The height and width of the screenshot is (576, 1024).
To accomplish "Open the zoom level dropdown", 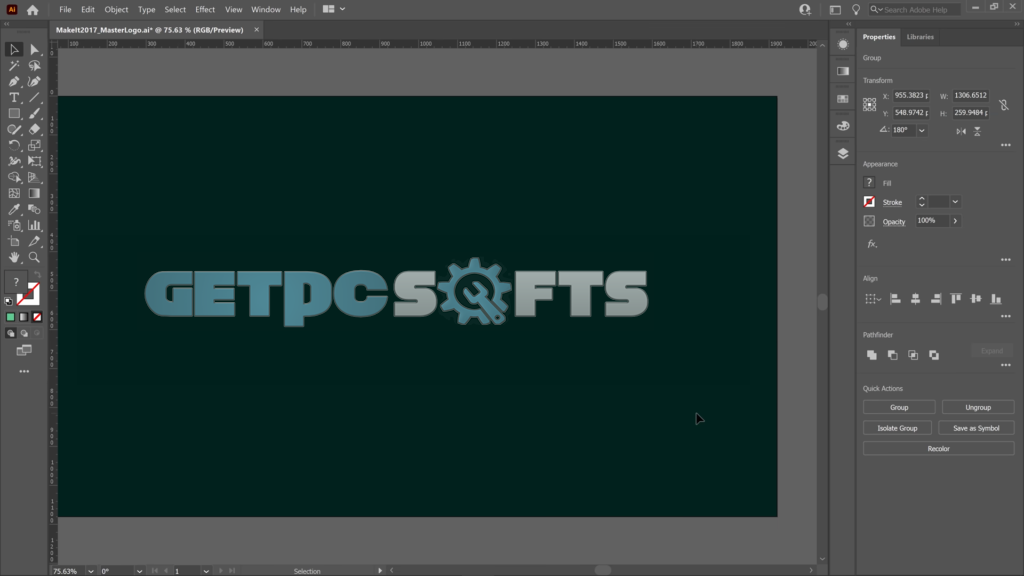I will 91,571.
